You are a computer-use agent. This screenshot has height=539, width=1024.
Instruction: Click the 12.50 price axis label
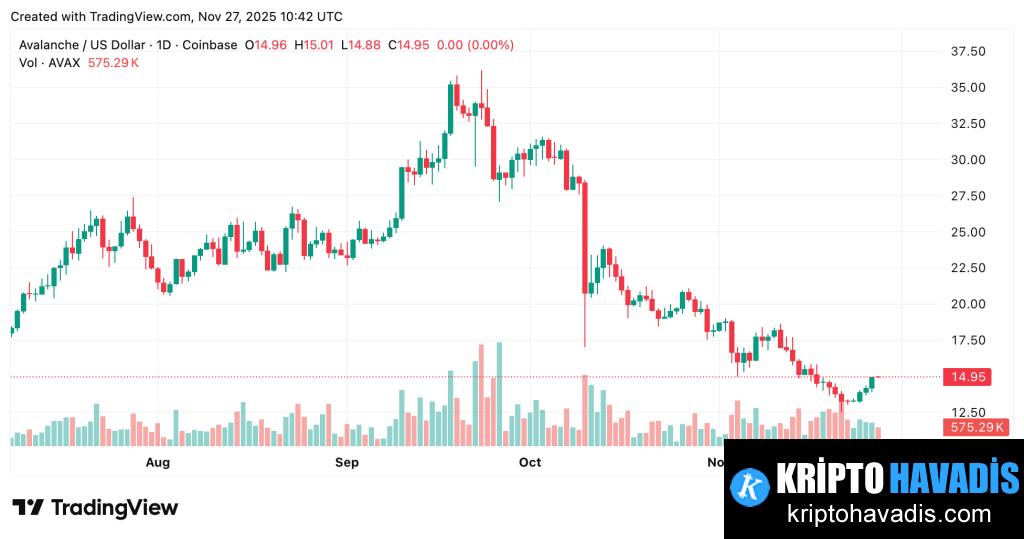pos(968,412)
